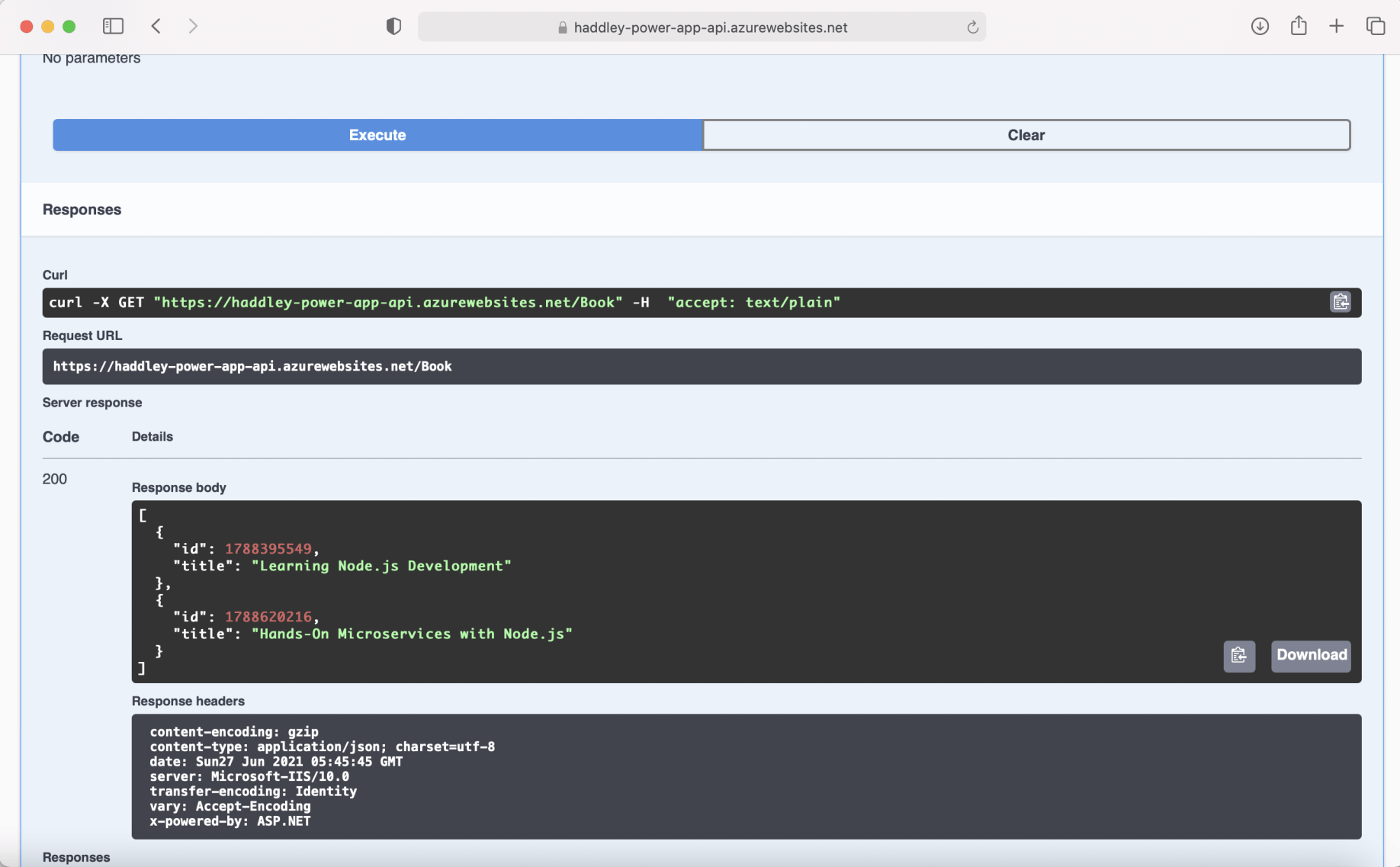Image resolution: width=1400 pixels, height=867 pixels.
Task: Show the tab overview
Action: [1376, 27]
